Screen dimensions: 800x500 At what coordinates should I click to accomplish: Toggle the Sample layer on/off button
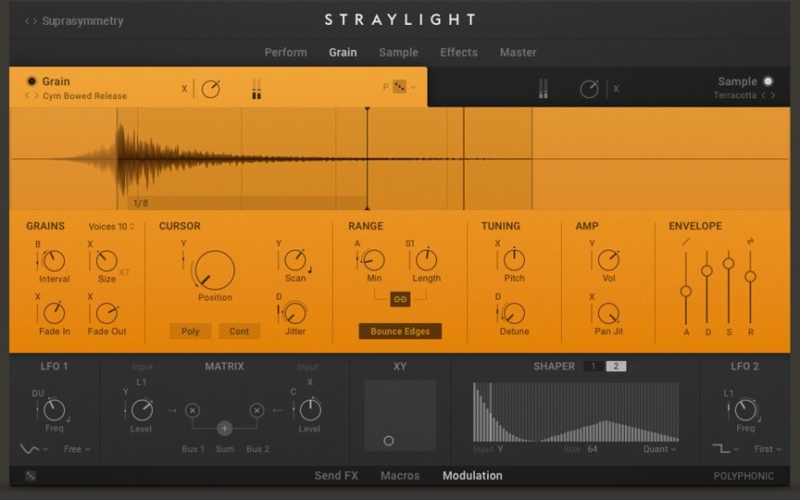pyautogui.click(x=768, y=81)
